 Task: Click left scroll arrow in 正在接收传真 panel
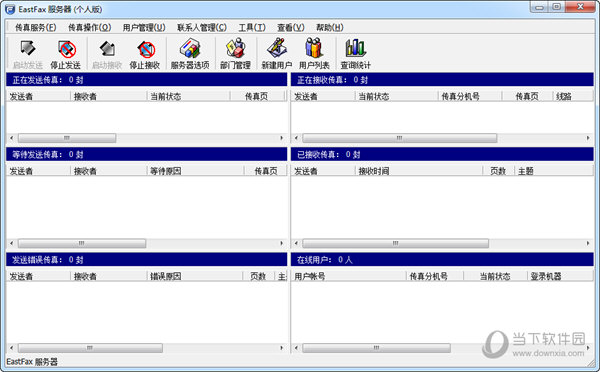click(x=296, y=138)
